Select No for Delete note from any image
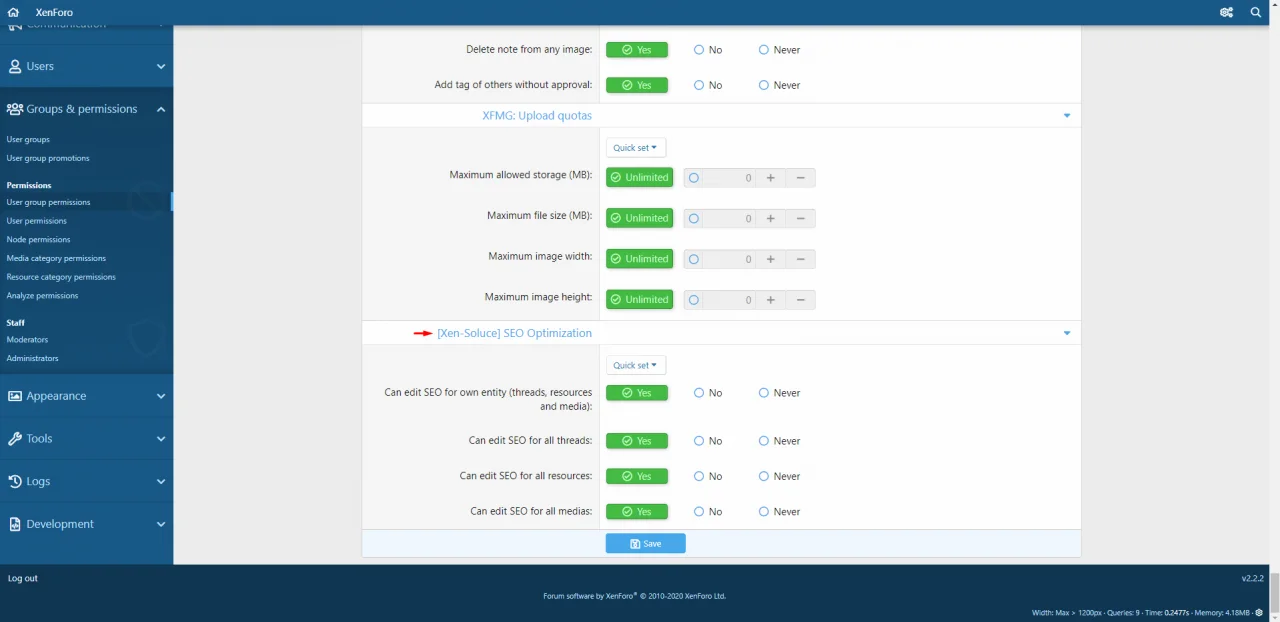This screenshot has height=622, width=1280. click(700, 50)
